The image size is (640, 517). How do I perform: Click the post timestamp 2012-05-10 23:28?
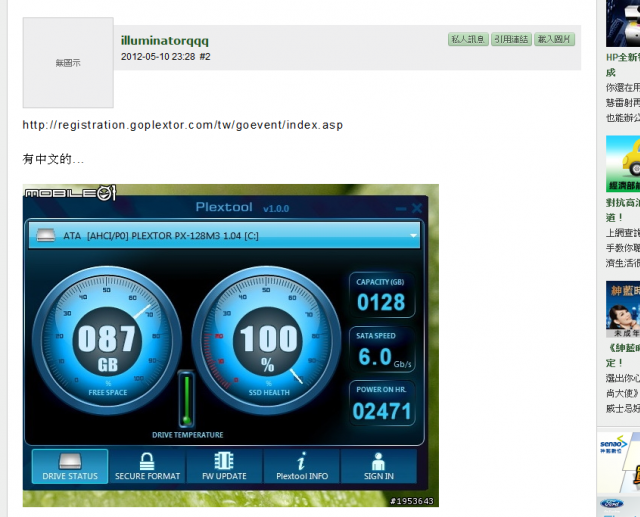pos(158,57)
